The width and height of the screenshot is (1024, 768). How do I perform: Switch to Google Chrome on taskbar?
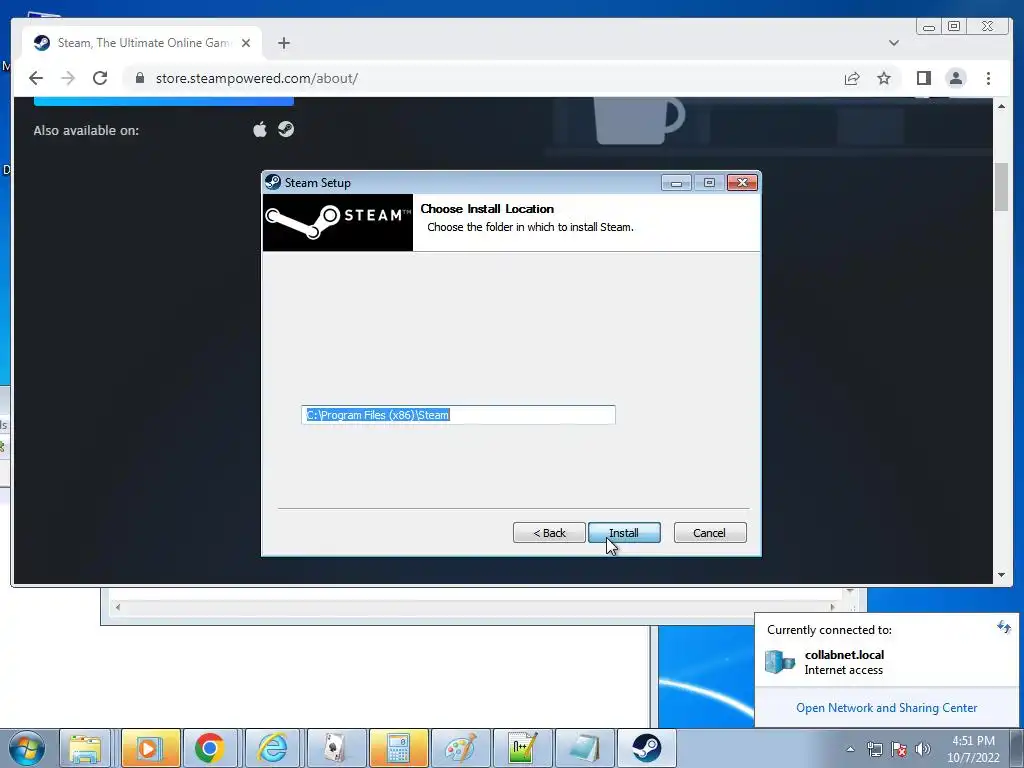pos(210,748)
